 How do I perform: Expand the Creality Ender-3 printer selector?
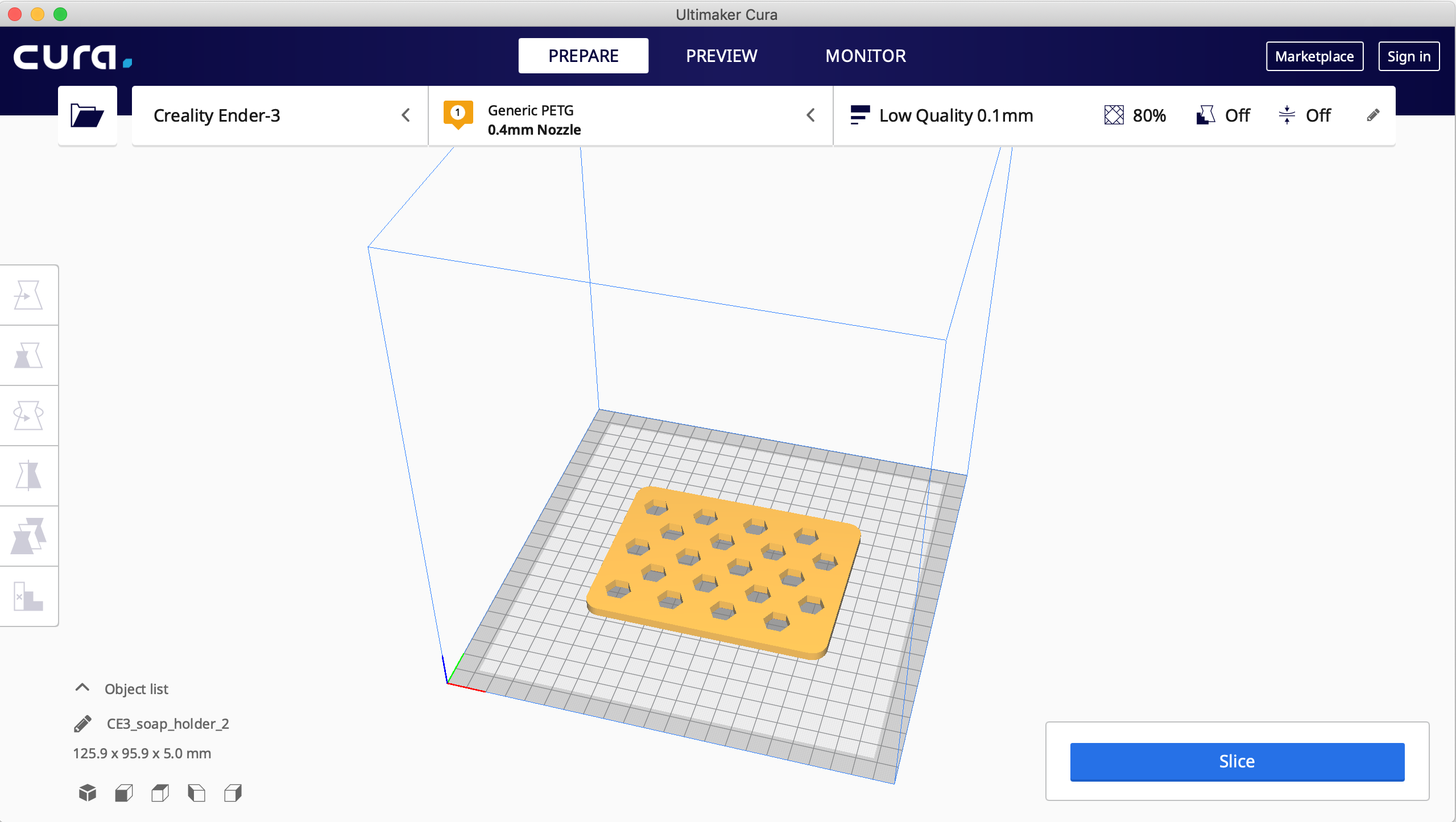click(280, 115)
